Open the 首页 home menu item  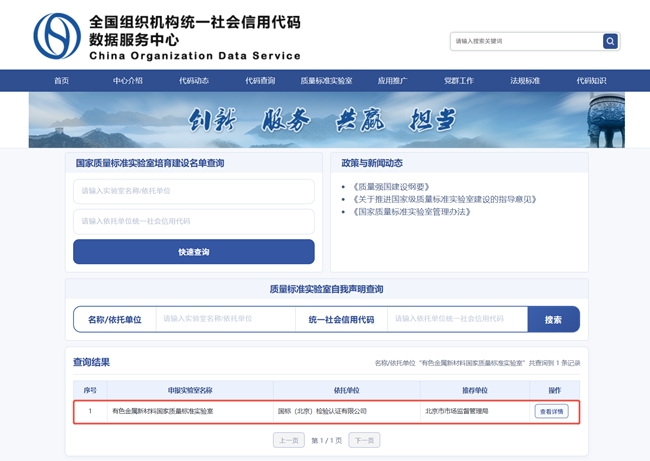(x=62, y=81)
